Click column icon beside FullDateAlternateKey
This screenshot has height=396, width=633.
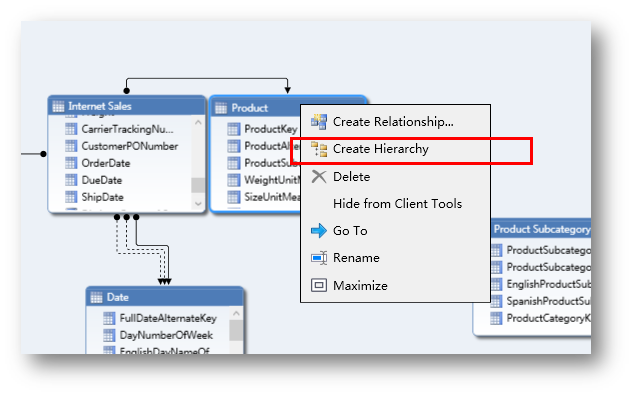pyautogui.click(x=109, y=318)
